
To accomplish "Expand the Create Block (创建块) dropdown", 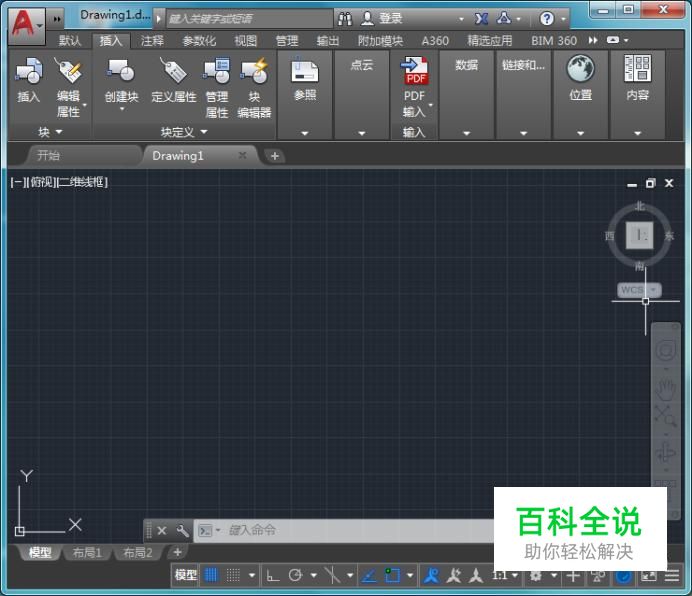I will pyautogui.click(x=121, y=109).
